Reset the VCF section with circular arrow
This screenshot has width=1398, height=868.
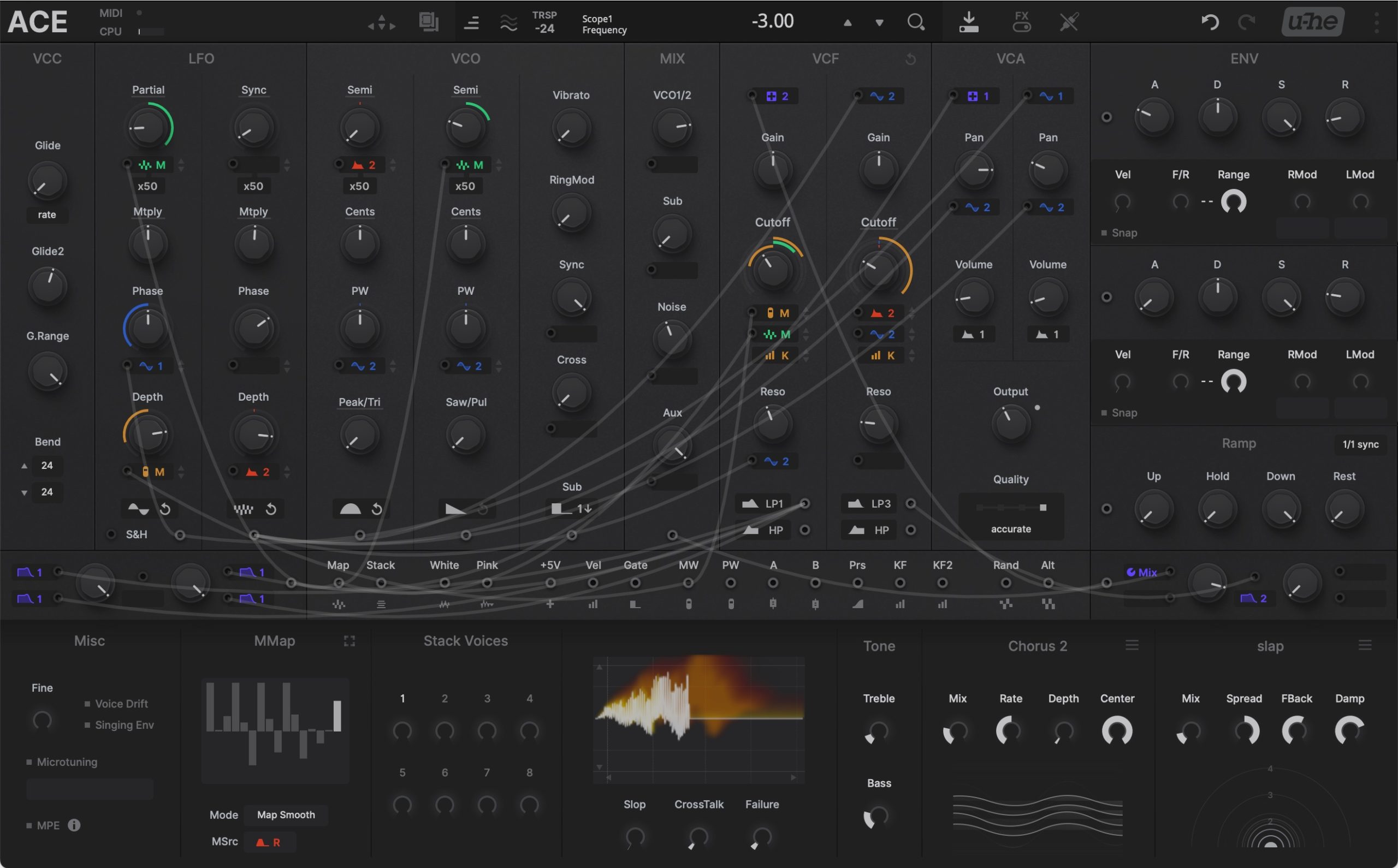tap(910, 58)
